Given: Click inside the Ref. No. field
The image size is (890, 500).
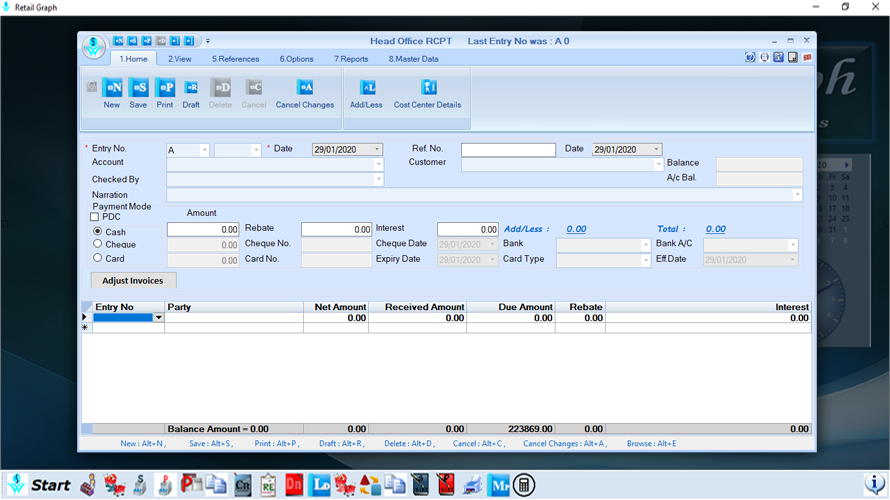Looking at the screenshot, I should coord(508,149).
